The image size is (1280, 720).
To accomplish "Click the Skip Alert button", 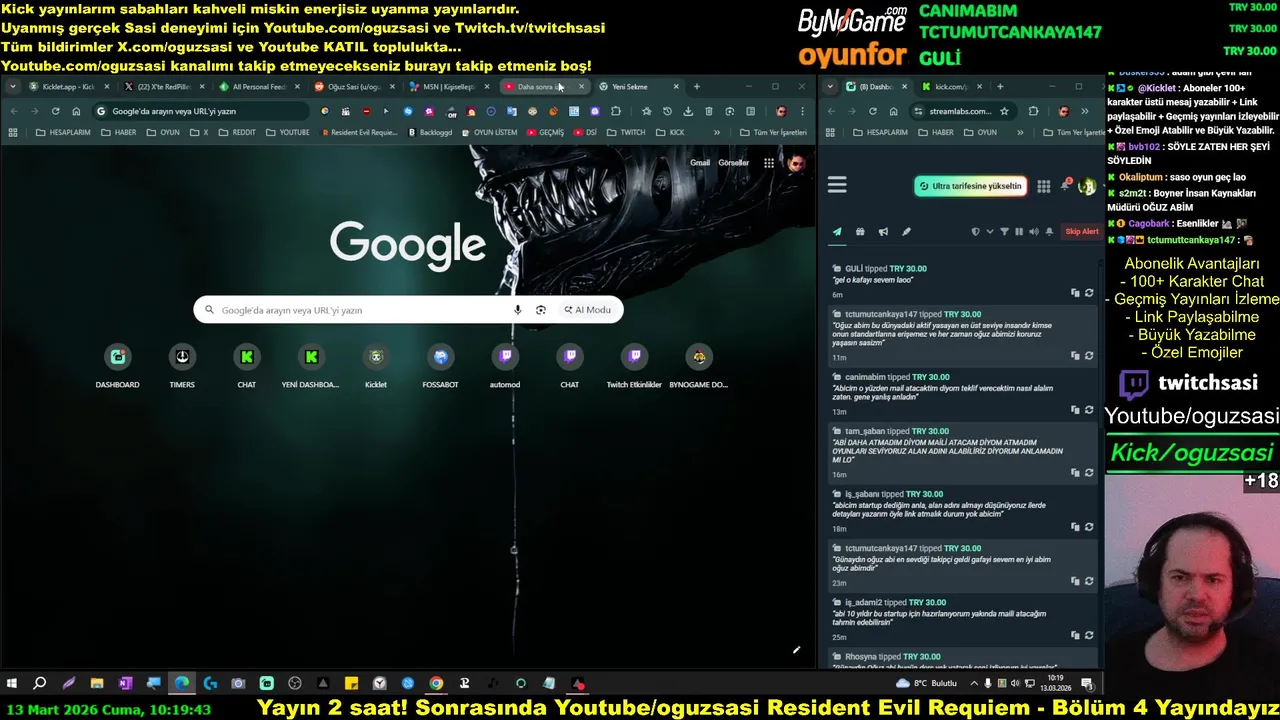I will (x=1081, y=232).
